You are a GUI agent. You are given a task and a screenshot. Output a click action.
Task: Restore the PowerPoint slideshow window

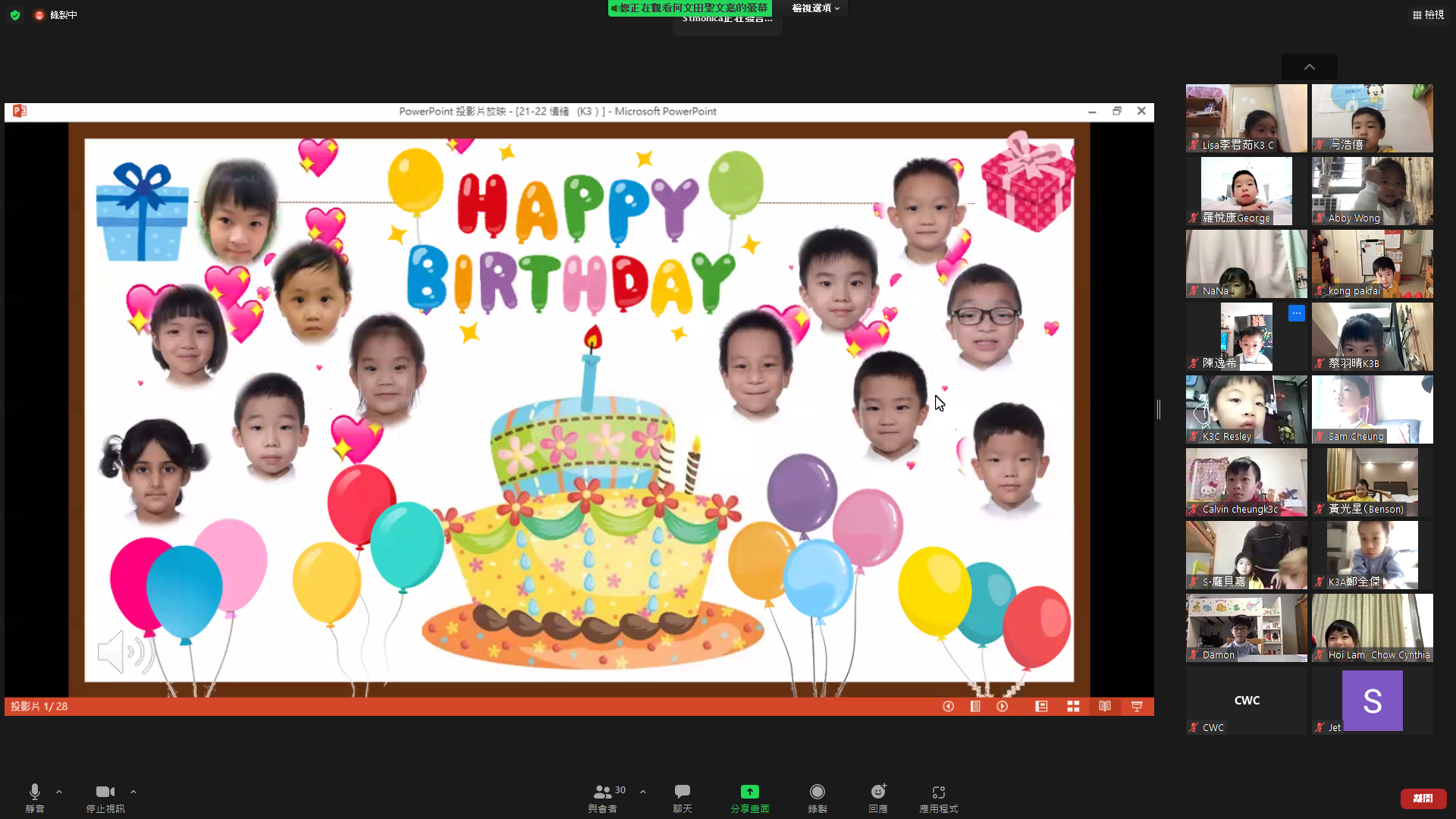(1117, 111)
